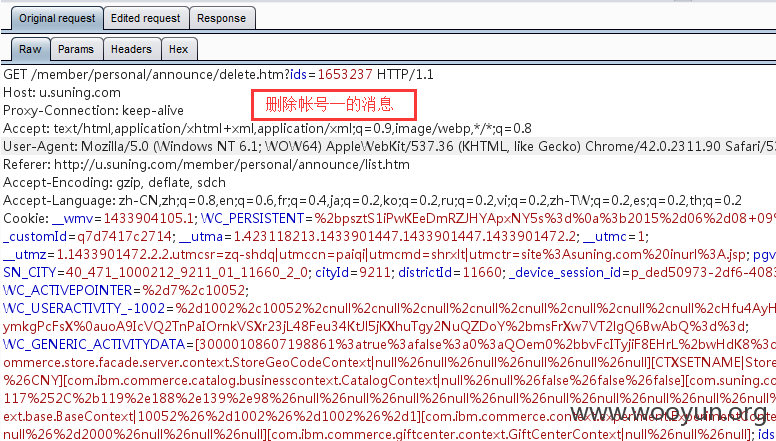Click the WC_GENERIC_ACTIVITYDATA cookie name
The image size is (776, 441).
94,344
